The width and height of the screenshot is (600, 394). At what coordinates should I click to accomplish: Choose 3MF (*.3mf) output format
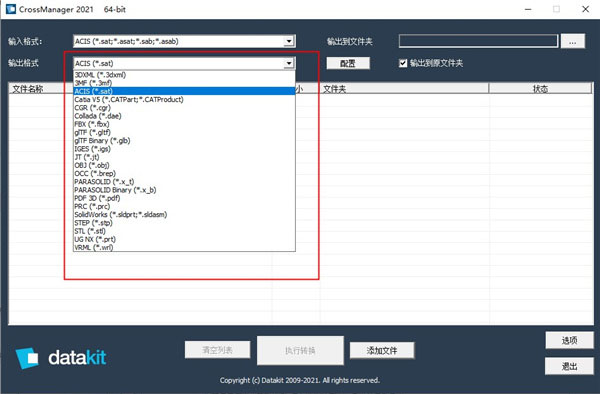click(x=184, y=83)
